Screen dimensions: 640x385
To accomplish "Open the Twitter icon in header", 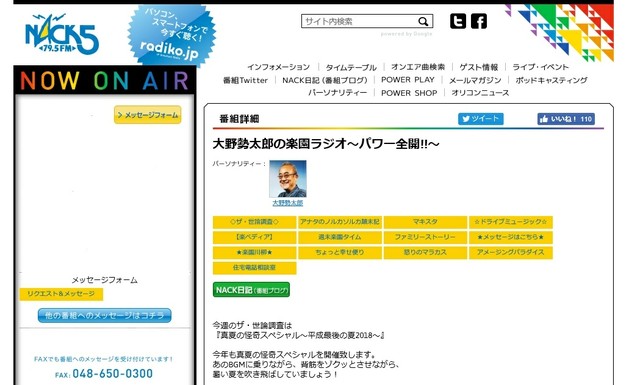I will (x=458, y=21).
